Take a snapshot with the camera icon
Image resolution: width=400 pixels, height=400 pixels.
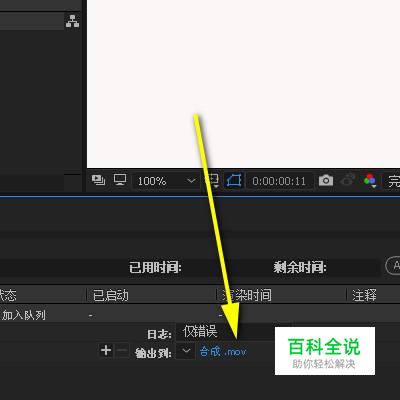326,180
